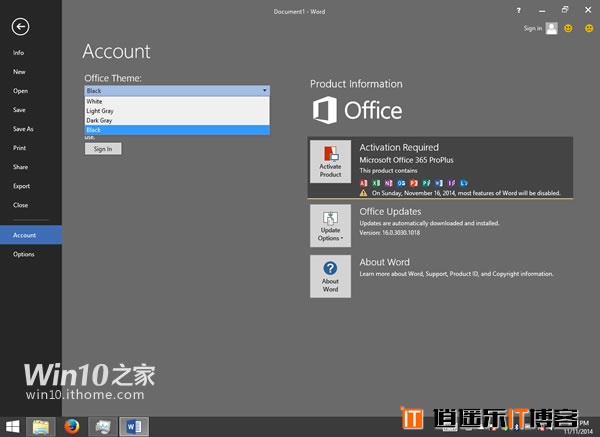The height and width of the screenshot is (437, 600).
Task: Click the yellow activation warning icon
Action: pyautogui.click(x=364, y=193)
